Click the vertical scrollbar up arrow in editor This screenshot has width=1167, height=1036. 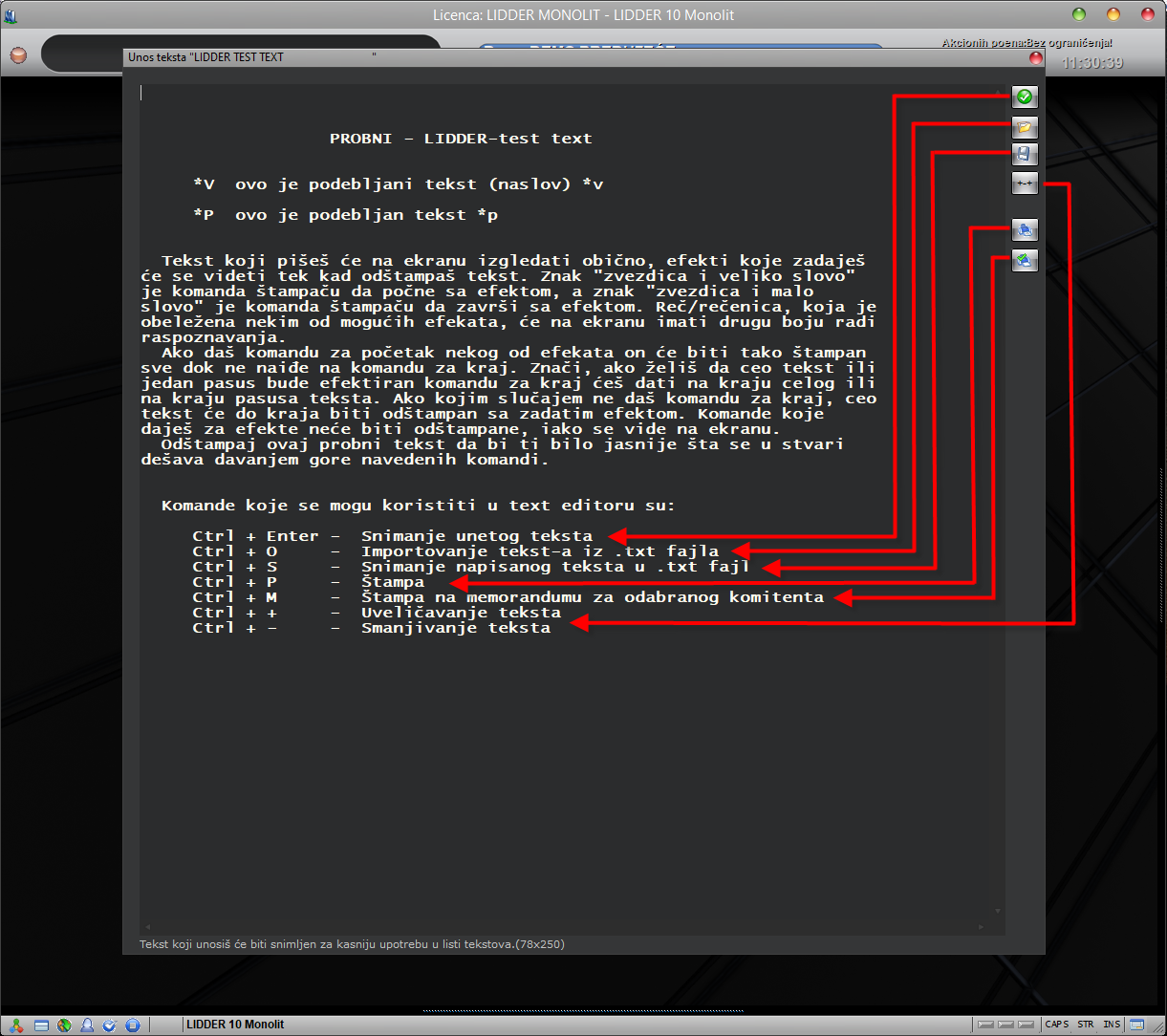(x=999, y=91)
